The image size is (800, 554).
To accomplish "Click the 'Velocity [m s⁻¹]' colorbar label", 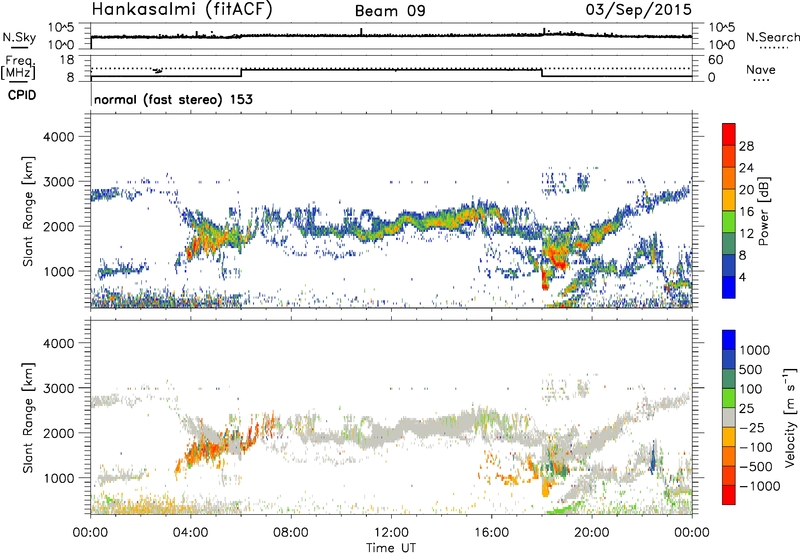I will tap(790, 417).
